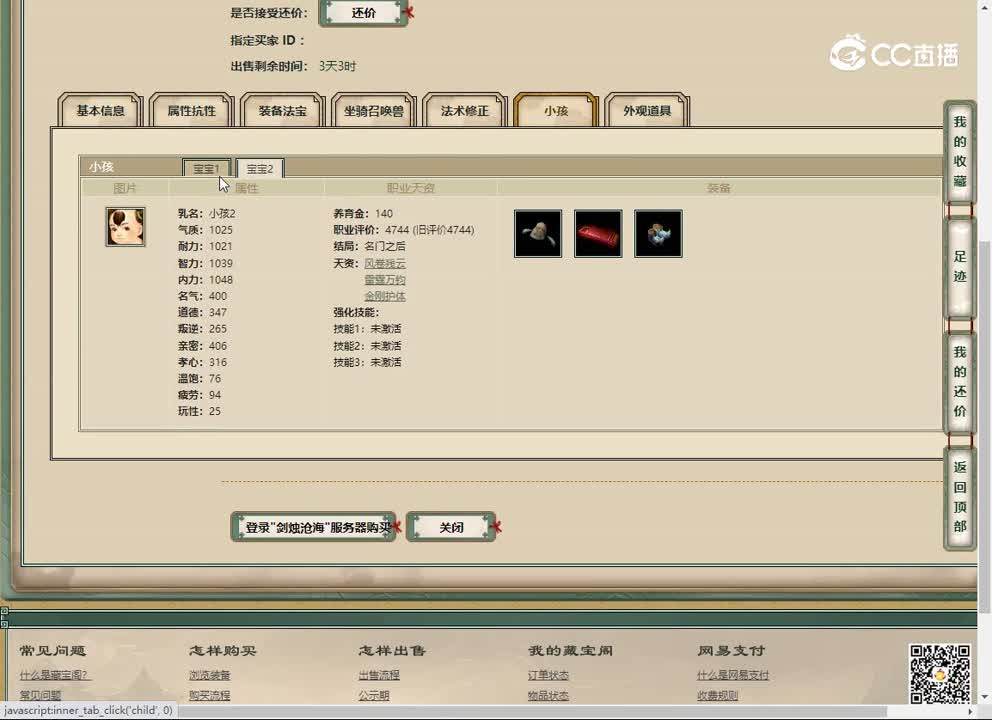992x720 pixels.
Task: Click the 还价 bargain button
Action: pos(364,13)
